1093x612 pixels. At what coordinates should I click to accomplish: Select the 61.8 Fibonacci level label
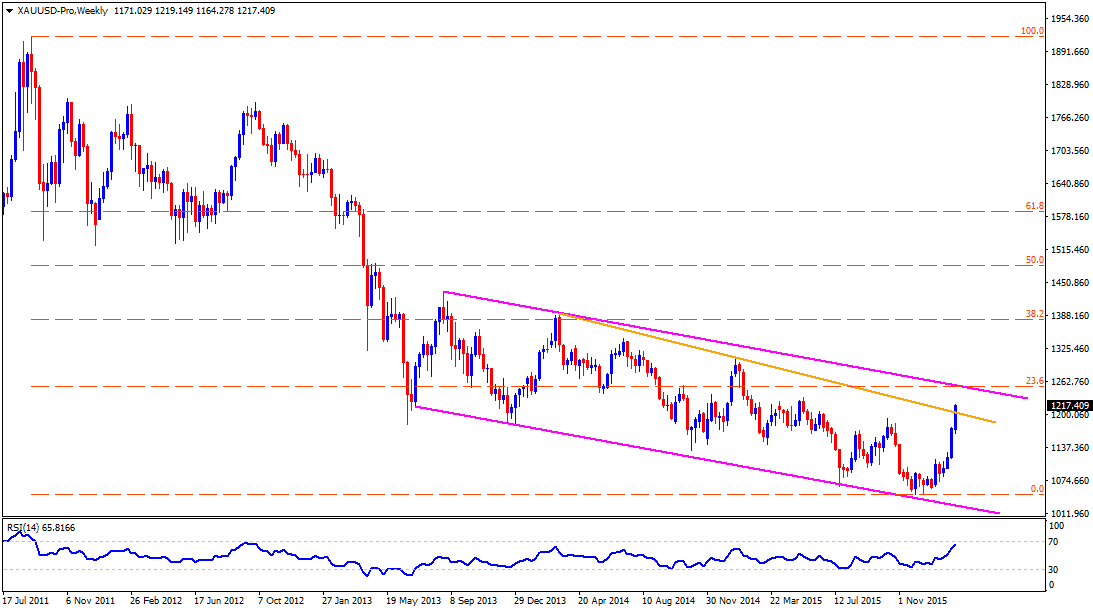click(x=1035, y=206)
